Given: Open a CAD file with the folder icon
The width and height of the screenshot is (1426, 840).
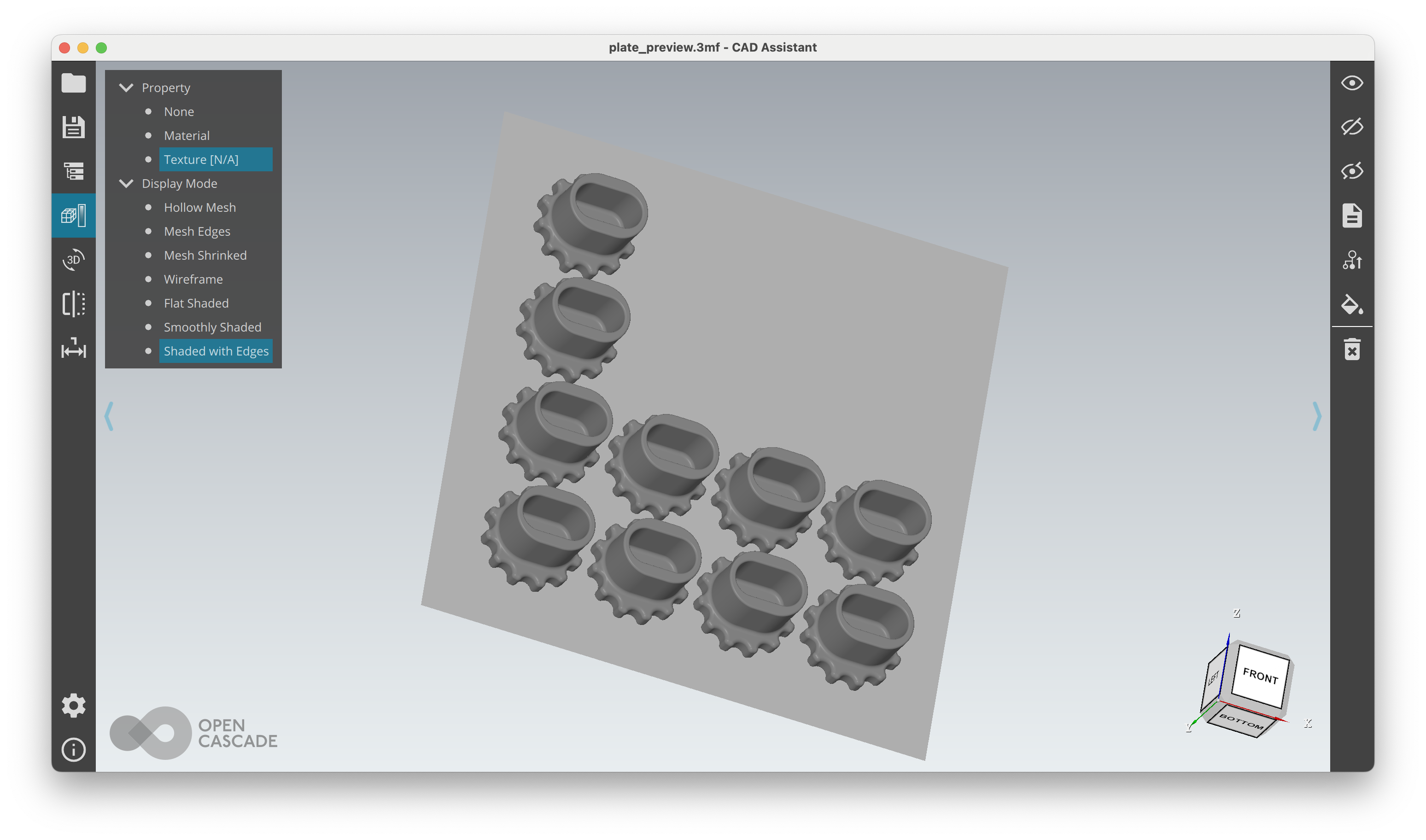Looking at the screenshot, I should click(73, 82).
